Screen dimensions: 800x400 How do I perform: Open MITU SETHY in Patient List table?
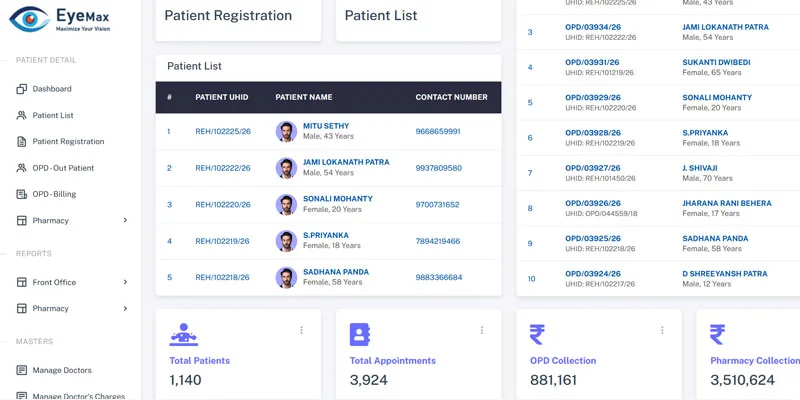point(326,126)
